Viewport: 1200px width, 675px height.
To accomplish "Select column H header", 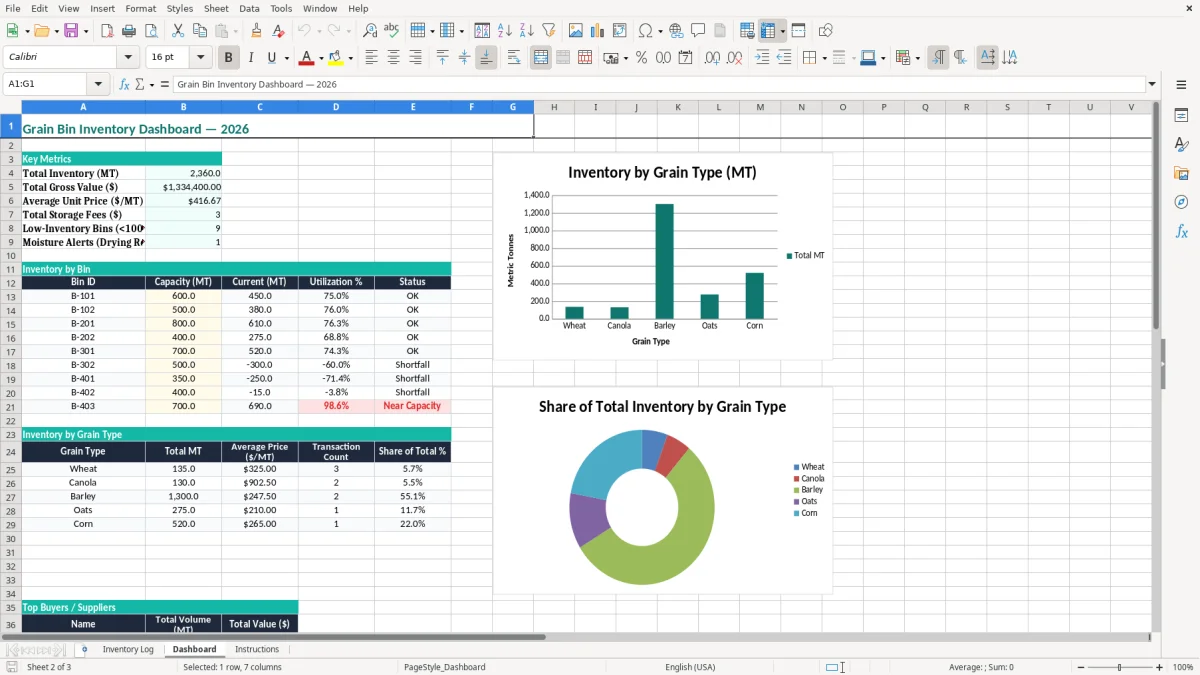I will coord(553,107).
